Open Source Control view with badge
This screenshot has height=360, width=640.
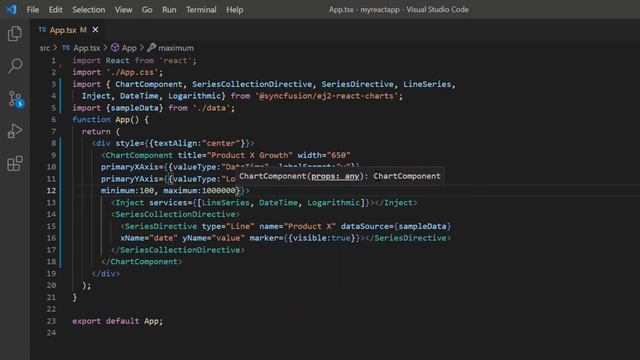click(16, 99)
